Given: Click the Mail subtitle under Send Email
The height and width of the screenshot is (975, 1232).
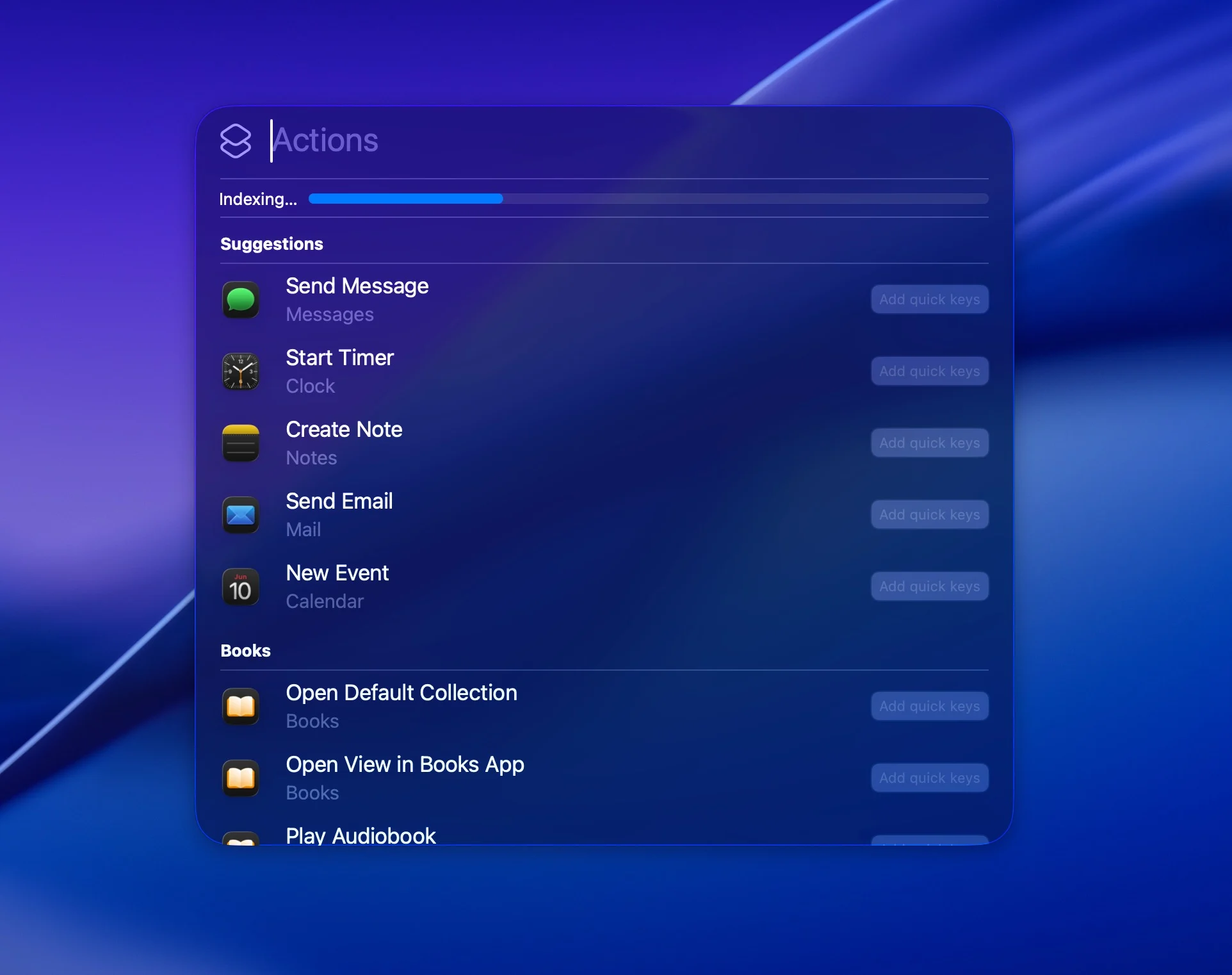Looking at the screenshot, I should point(304,530).
